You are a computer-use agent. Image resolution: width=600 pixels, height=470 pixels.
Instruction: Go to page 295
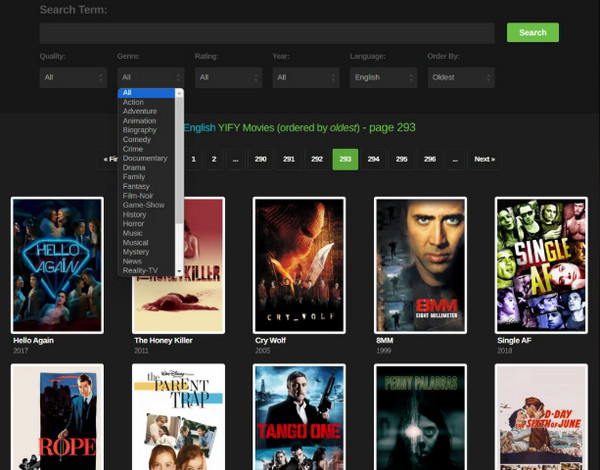click(402, 159)
